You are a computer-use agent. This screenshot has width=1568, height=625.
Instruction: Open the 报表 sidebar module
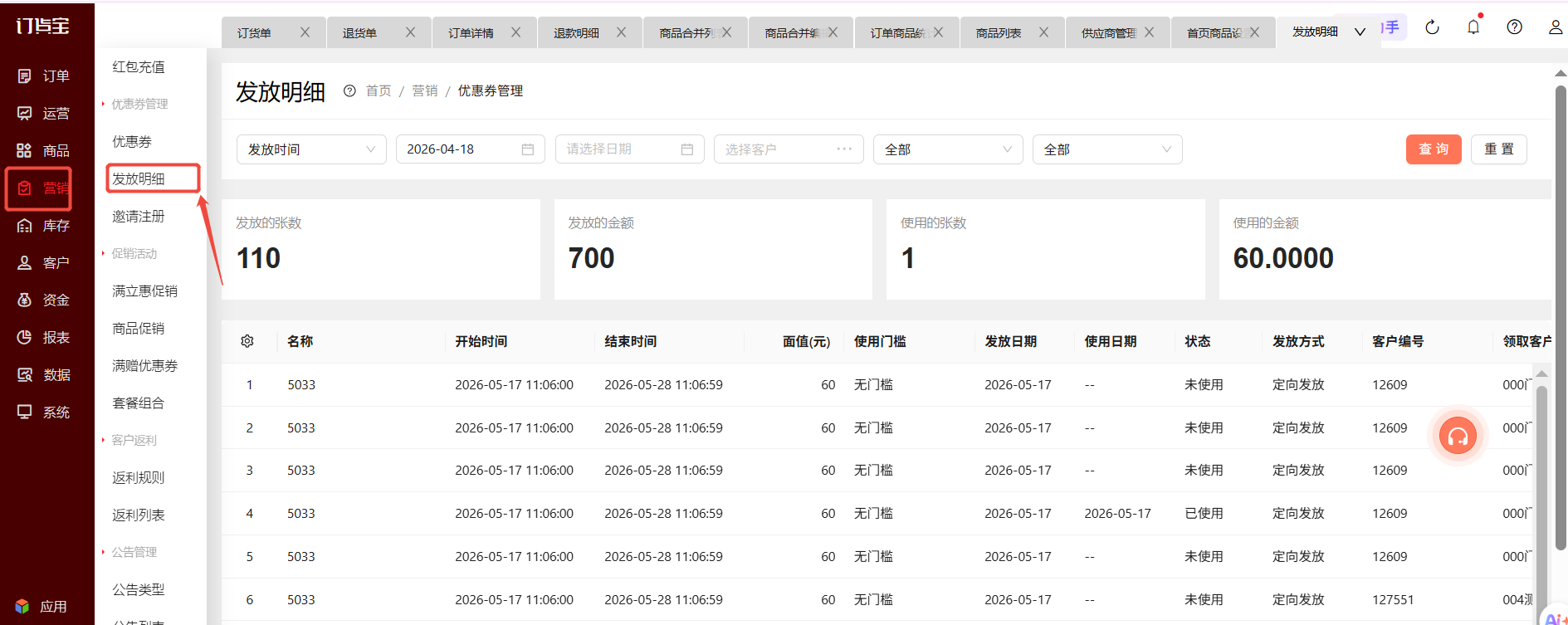44,338
